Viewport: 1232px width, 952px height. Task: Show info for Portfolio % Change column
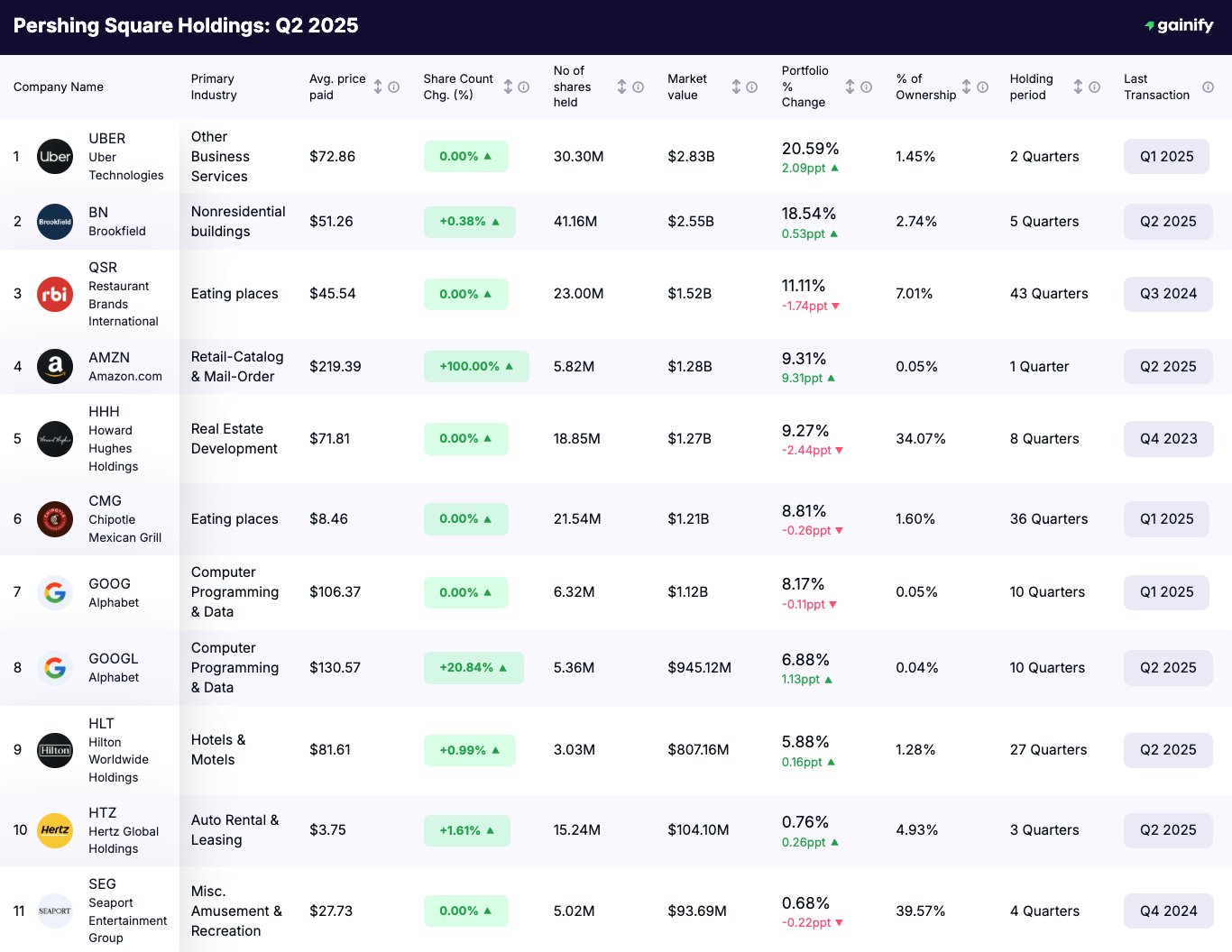click(866, 87)
